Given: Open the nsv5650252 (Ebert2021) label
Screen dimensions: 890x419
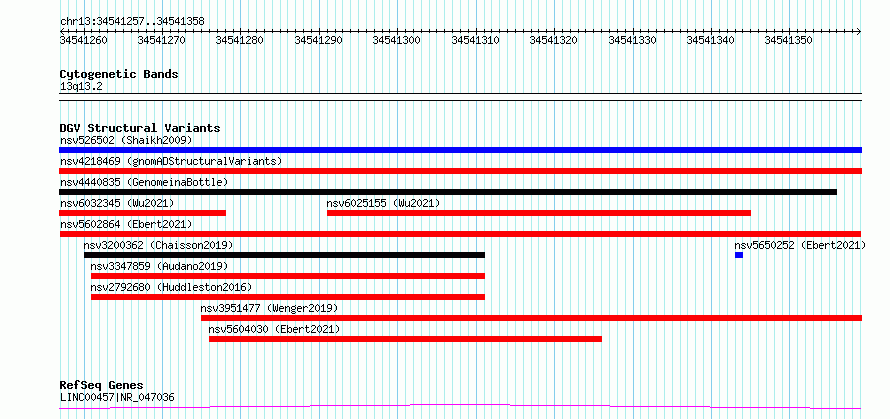Looking at the screenshot, I should click(800, 245).
